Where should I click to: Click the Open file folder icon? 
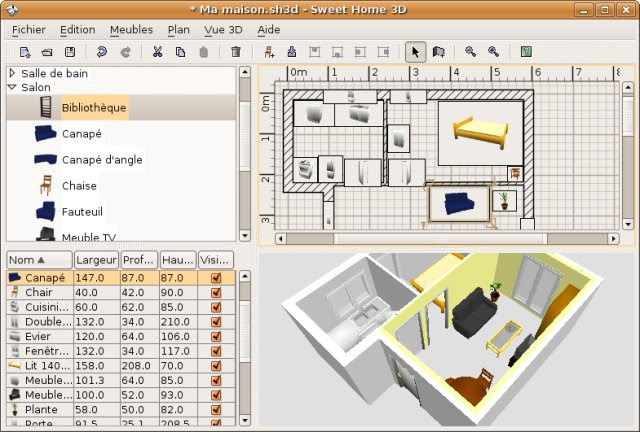coord(47,52)
